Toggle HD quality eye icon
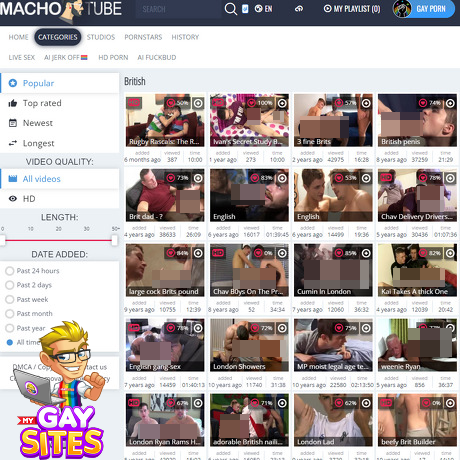The height and width of the screenshot is (460, 460). pyautogui.click(x=13, y=199)
